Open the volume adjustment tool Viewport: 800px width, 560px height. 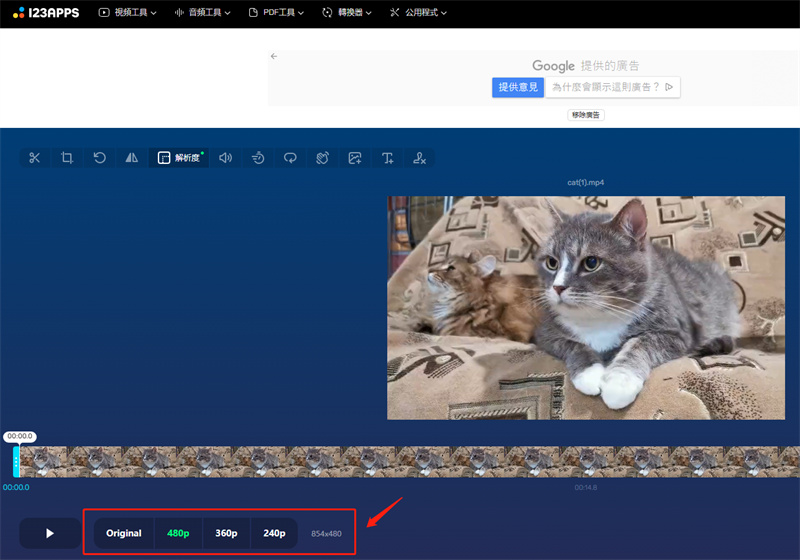(226, 158)
